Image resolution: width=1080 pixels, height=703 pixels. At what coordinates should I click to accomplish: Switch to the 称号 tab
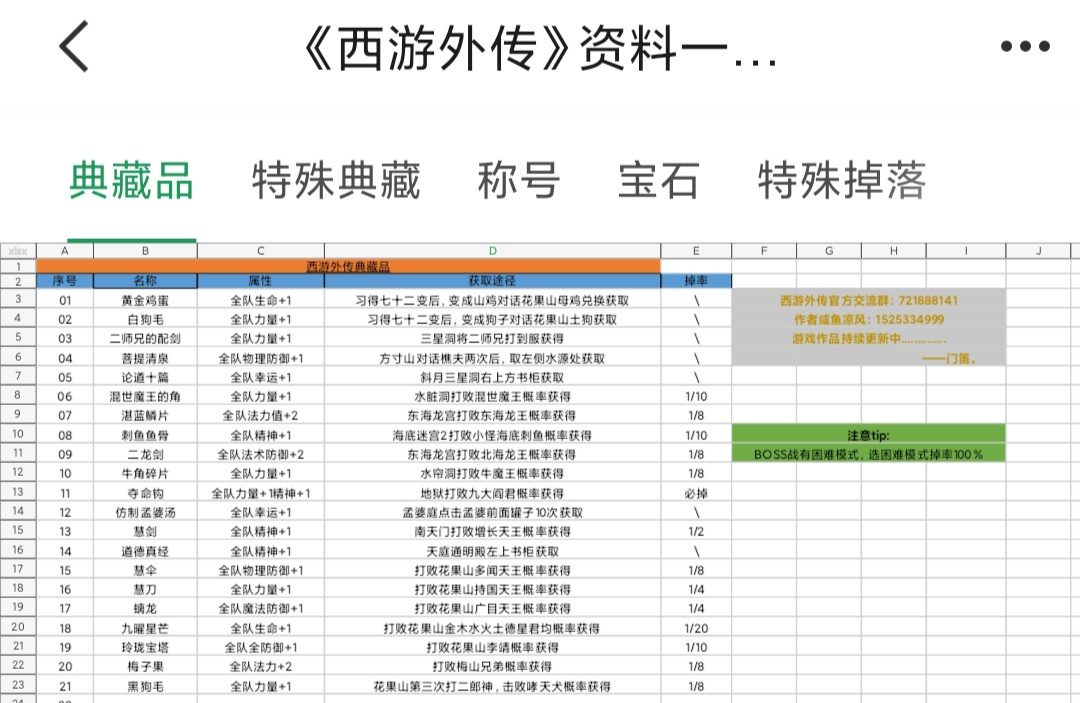coord(519,180)
